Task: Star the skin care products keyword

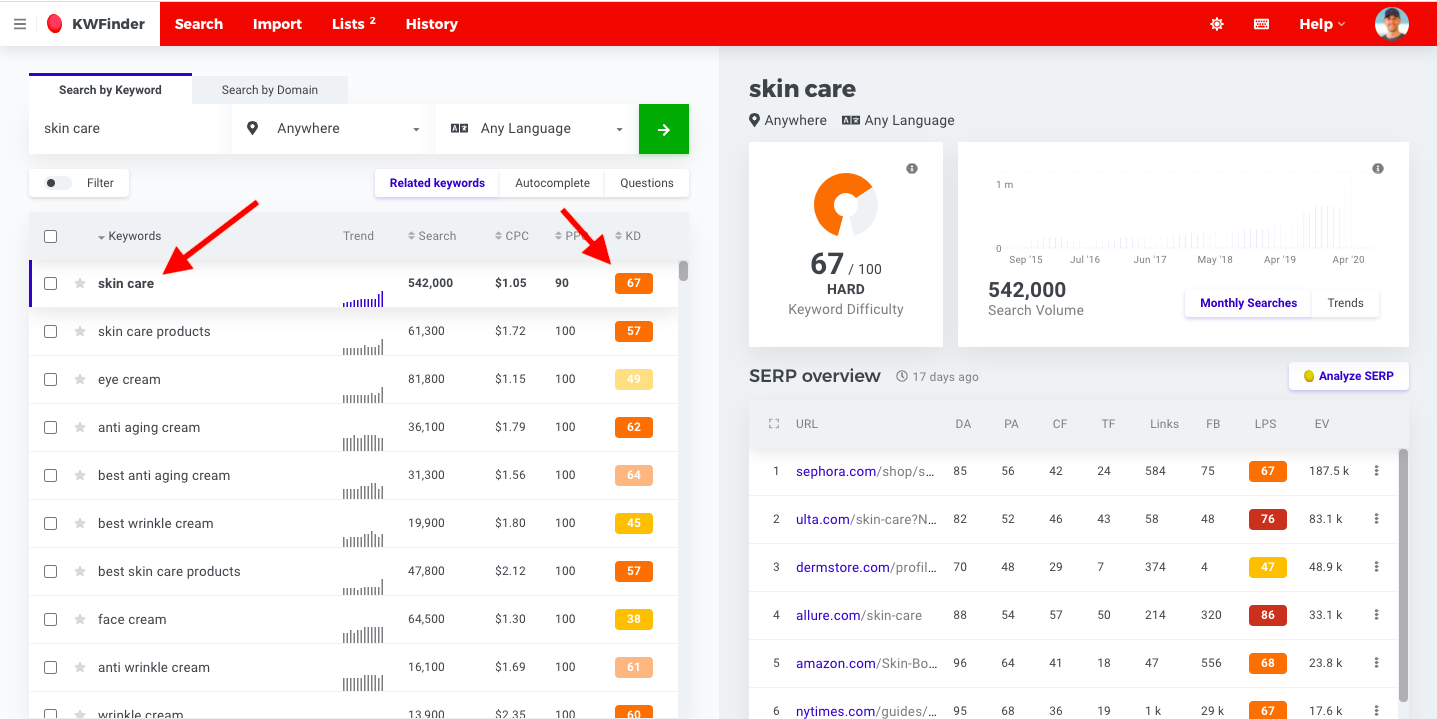Action: coord(80,331)
